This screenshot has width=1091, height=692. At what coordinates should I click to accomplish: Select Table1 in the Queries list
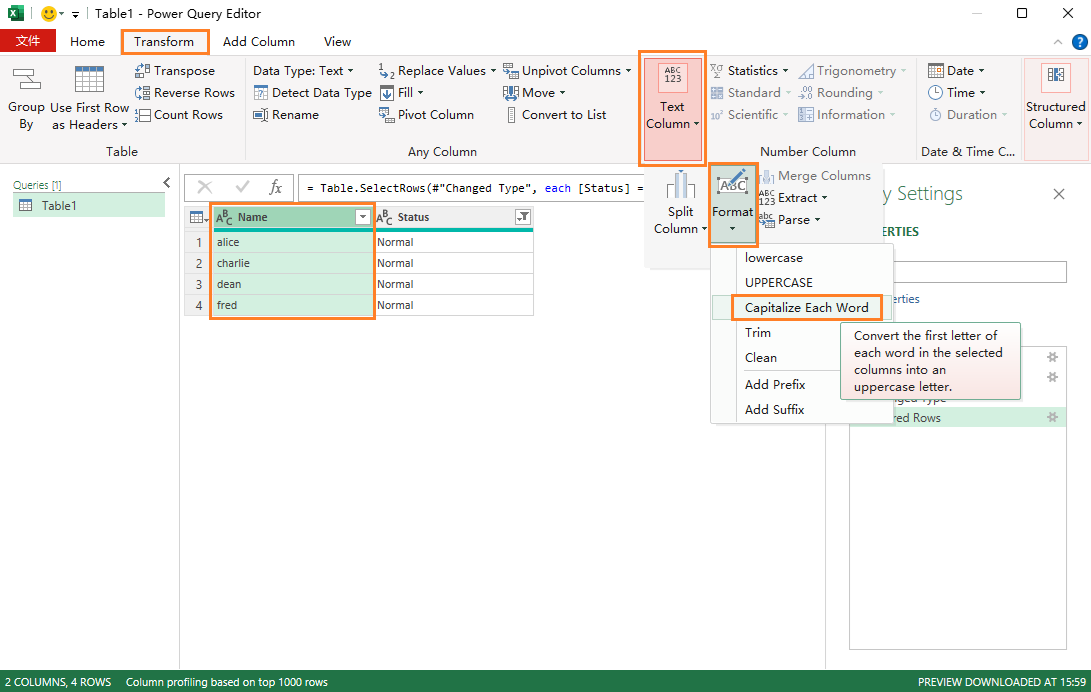tap(59, 206)
